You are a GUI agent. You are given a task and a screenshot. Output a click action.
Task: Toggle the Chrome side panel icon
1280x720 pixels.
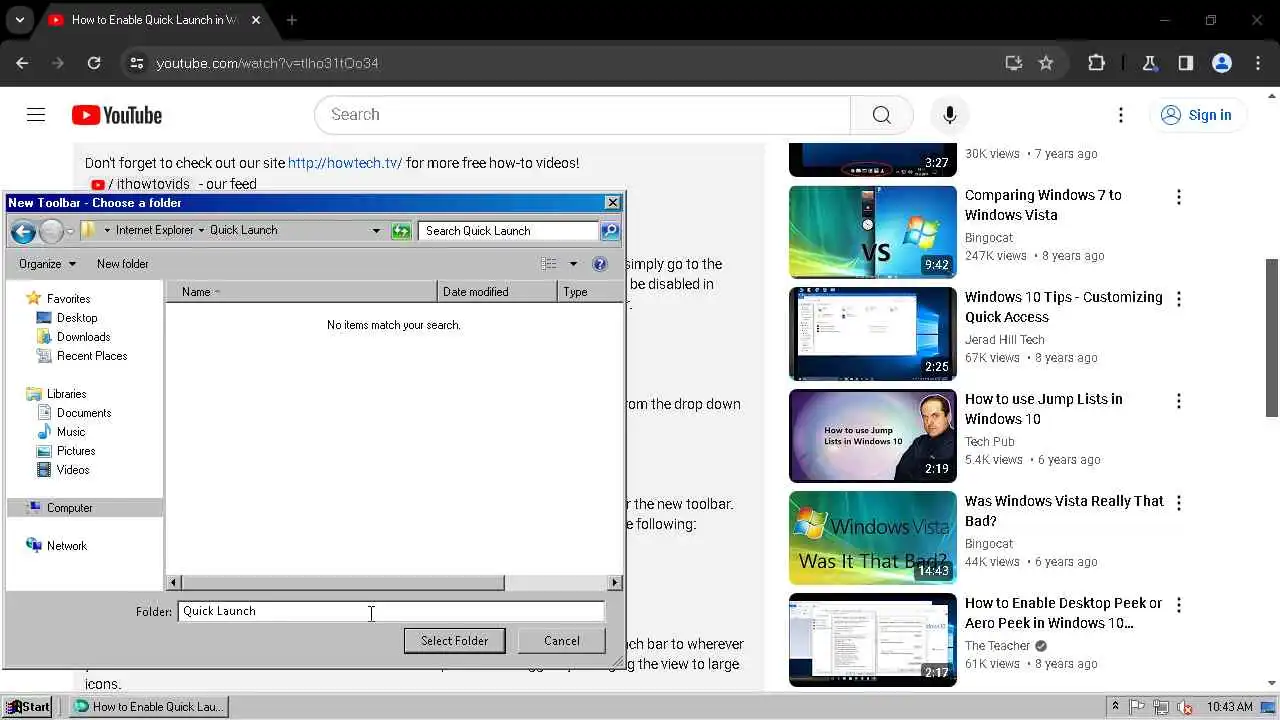tap(1186, 63)
